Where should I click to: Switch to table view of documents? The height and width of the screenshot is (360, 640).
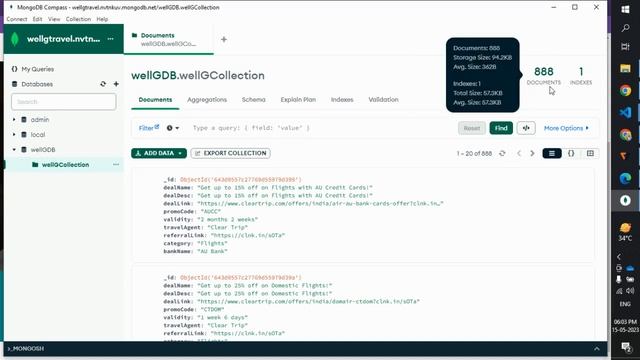click(x=590, y=153)
